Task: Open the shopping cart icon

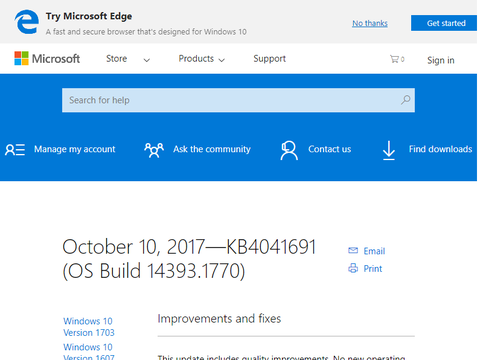Action: (x=394, y=59)
